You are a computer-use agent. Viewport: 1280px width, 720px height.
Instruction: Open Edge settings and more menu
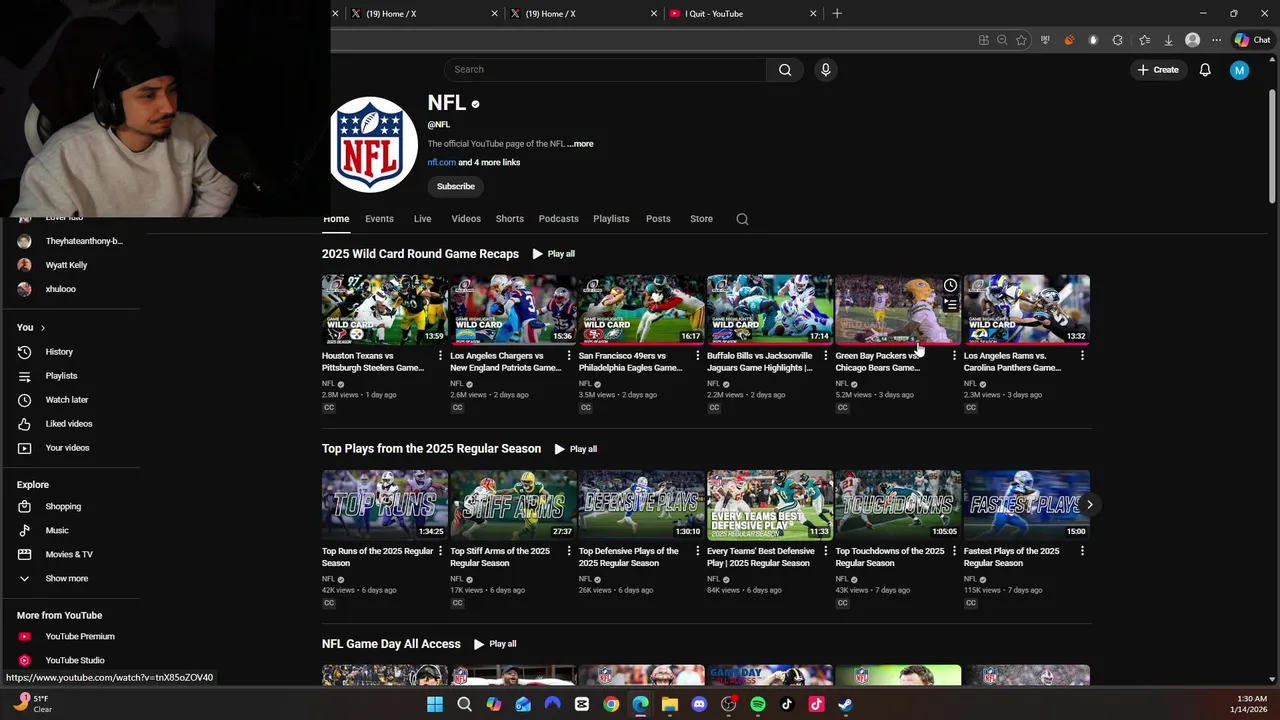click(x=1216, y=40)
